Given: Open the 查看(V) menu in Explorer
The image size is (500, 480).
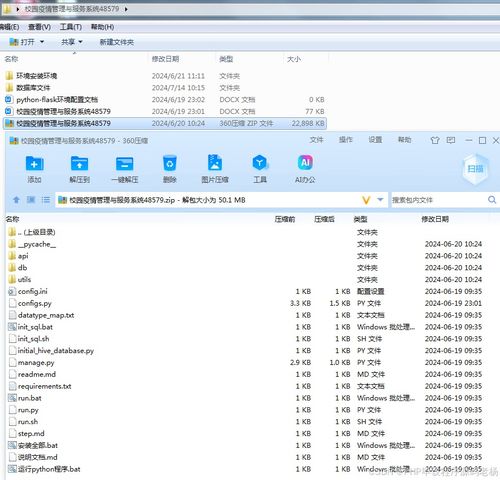Looking at the screenshot, I should 39,27.
